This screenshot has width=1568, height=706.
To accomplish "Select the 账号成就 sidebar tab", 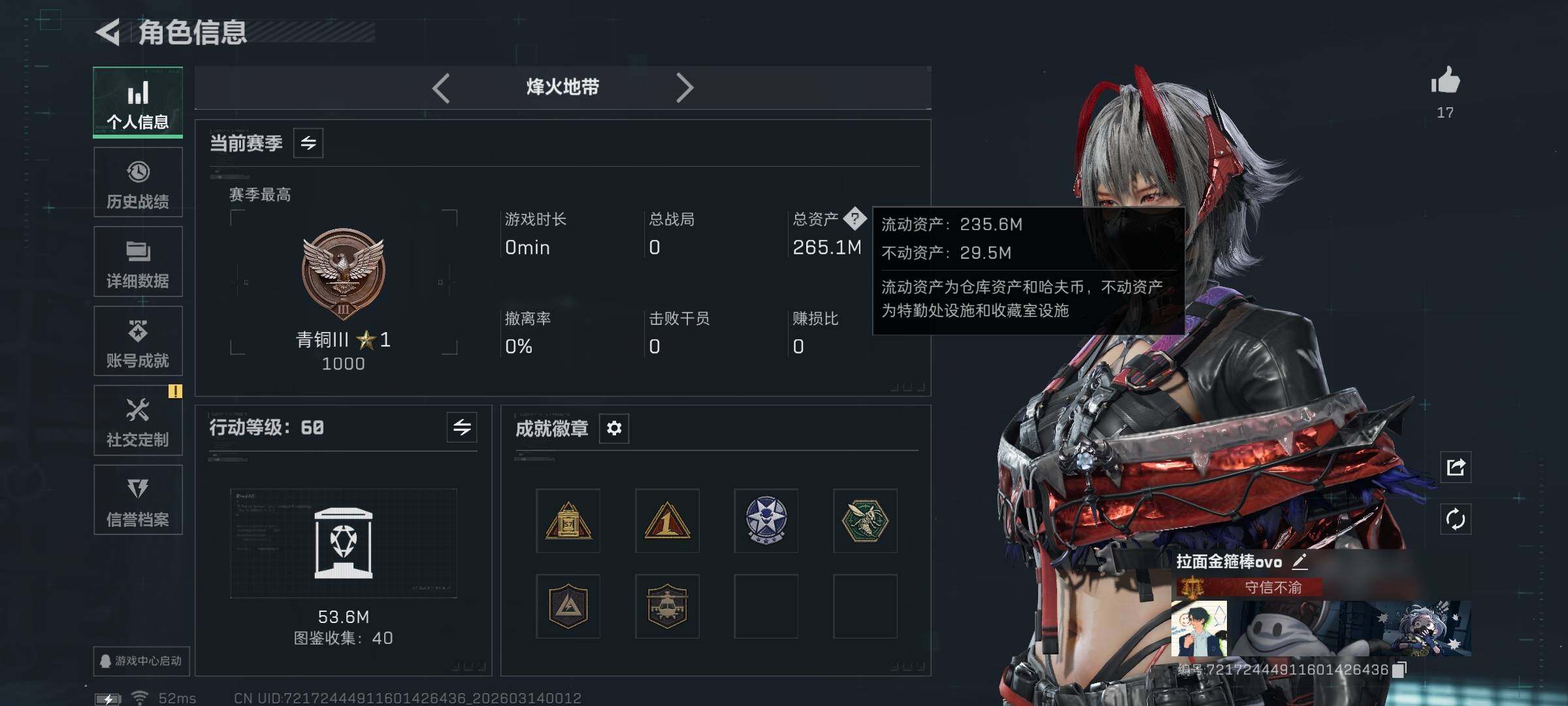I will pos(138,341).
